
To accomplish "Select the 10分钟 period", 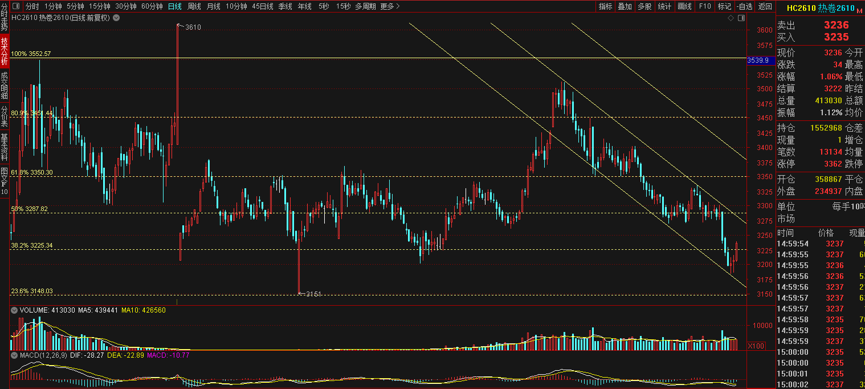I will coord(236,7).
